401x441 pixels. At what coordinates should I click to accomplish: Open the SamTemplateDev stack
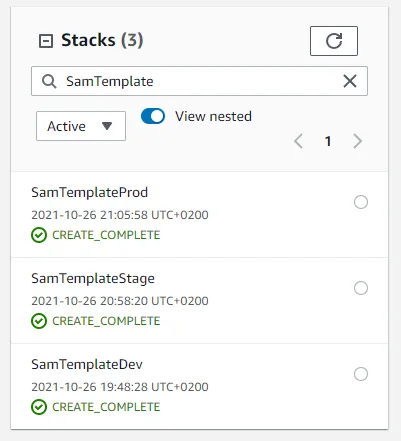point(87,364)
